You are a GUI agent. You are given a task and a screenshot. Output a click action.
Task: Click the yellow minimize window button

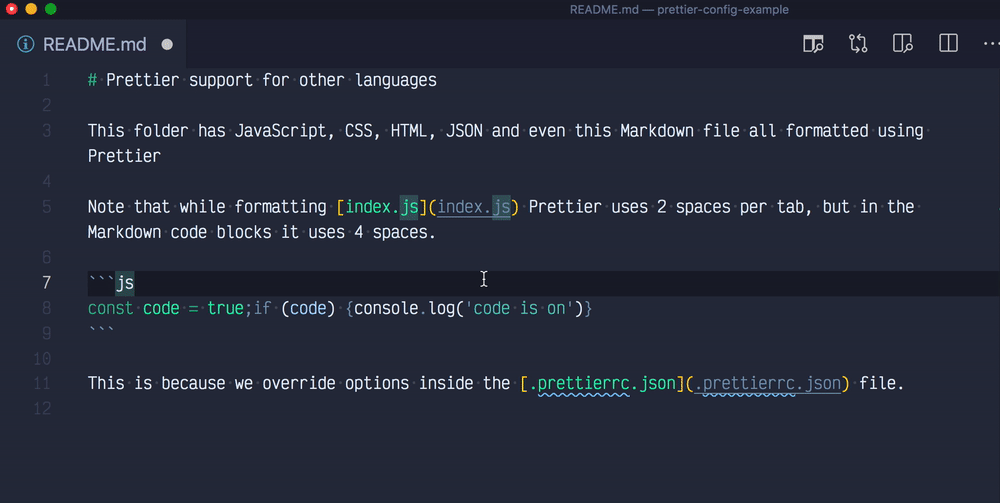pyautogui.click(x=31, y=9)
